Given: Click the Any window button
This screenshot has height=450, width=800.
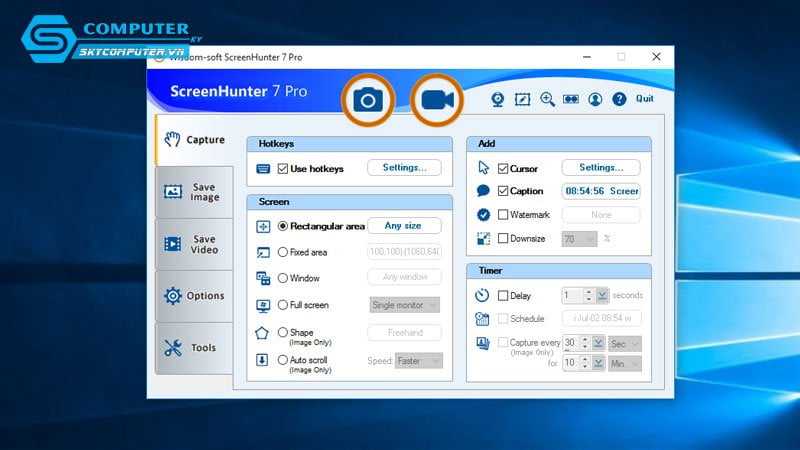Looking at the screenshot, I should pyautogui.click(x=405, y=277).
